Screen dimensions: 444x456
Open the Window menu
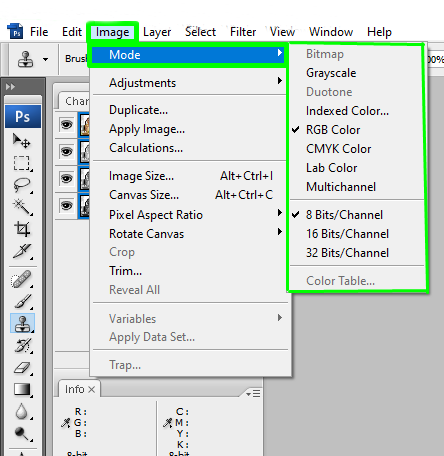(x=331, y=32)
